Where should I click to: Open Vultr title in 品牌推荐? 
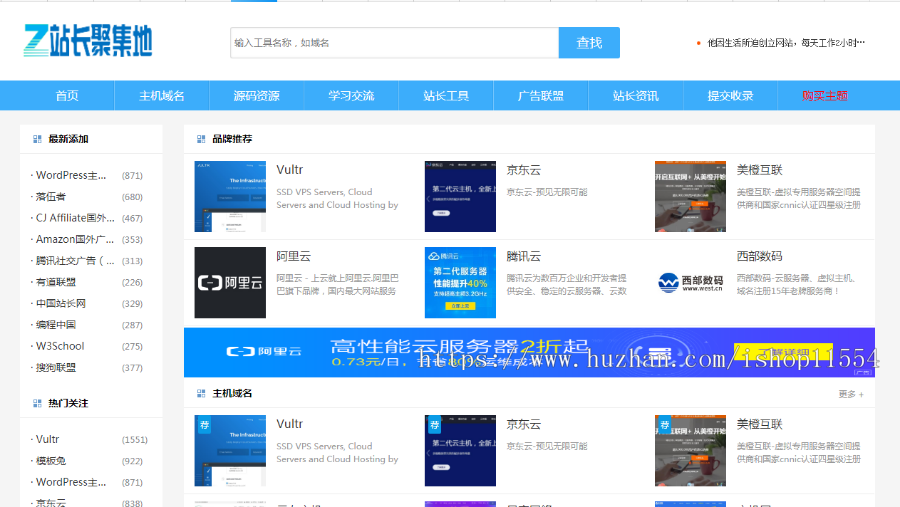289,170
